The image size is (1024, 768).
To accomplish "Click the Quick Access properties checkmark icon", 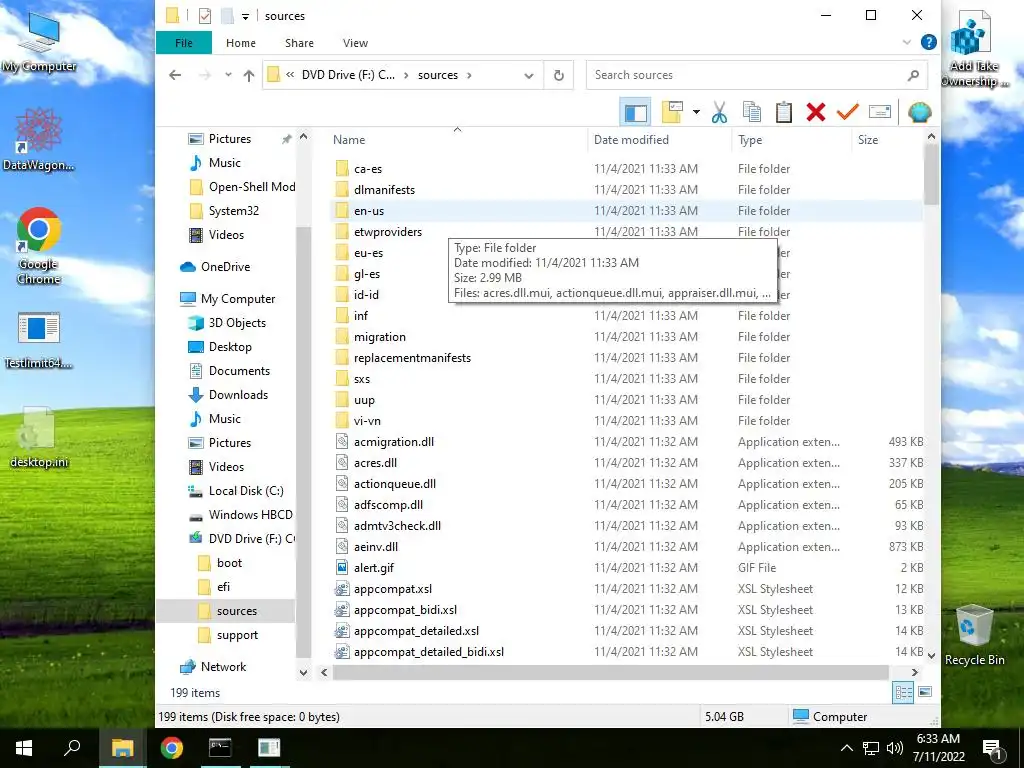I will click(204, 16).
